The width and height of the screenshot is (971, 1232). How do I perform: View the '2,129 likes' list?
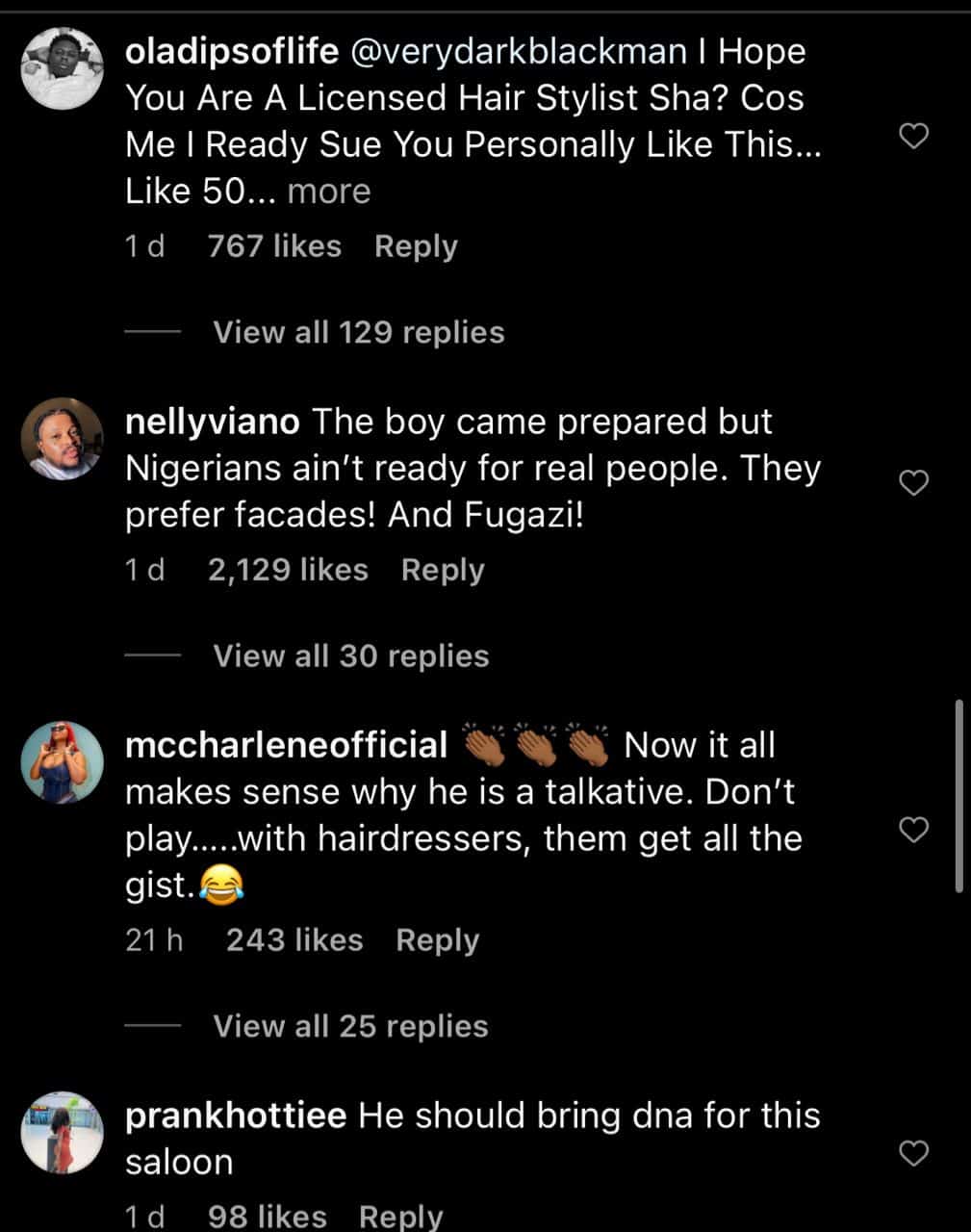[x=288, y=570]
